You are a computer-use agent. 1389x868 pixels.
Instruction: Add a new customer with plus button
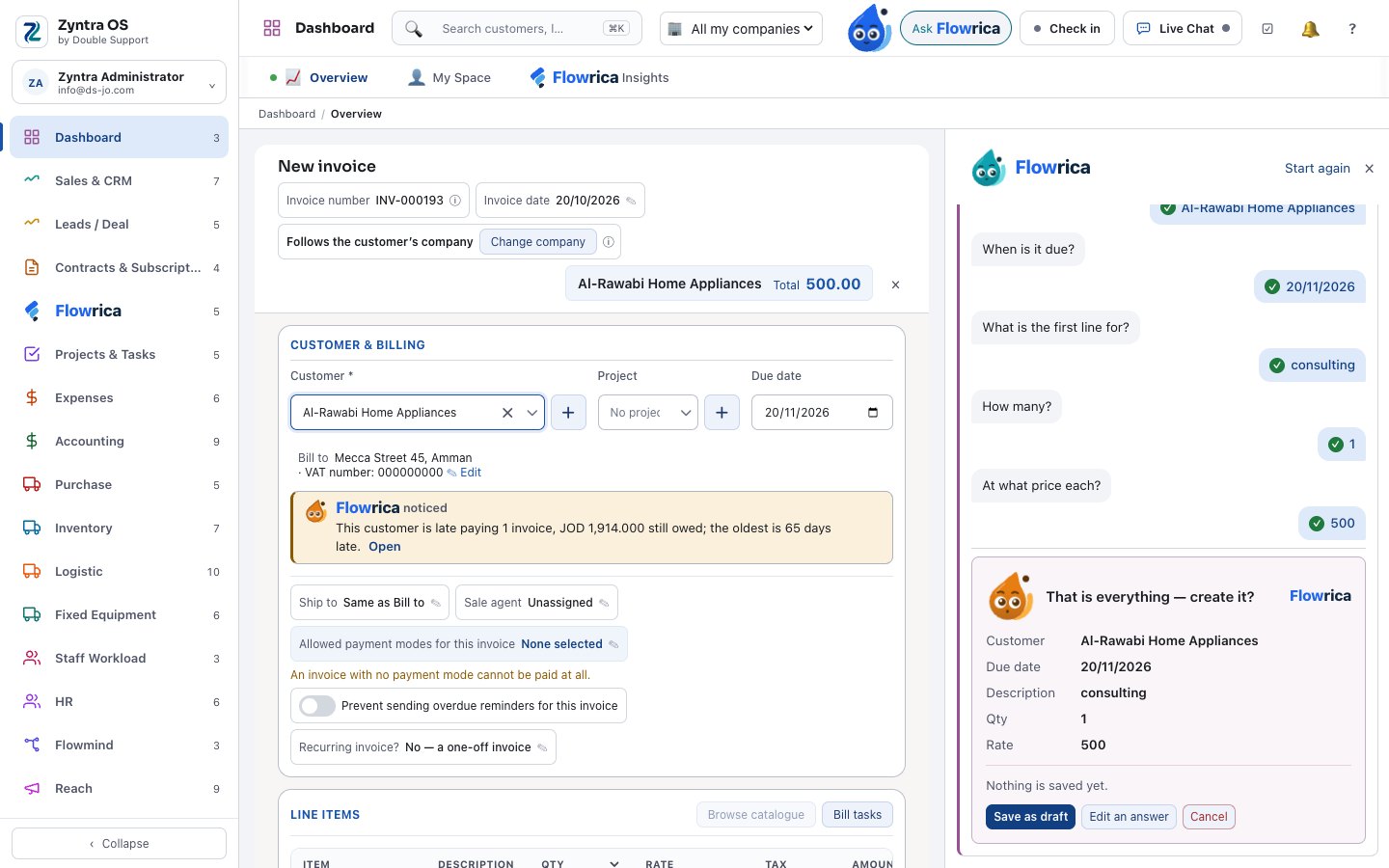click(x=568, y=413)
